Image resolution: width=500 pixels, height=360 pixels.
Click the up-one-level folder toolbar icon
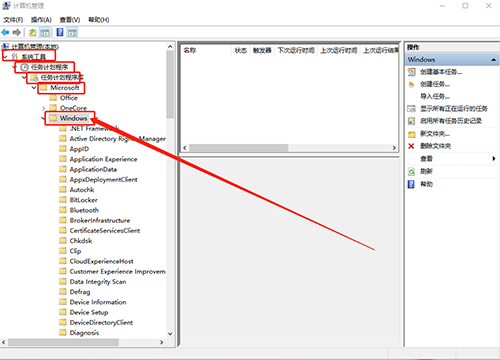(x=32, y=32)
